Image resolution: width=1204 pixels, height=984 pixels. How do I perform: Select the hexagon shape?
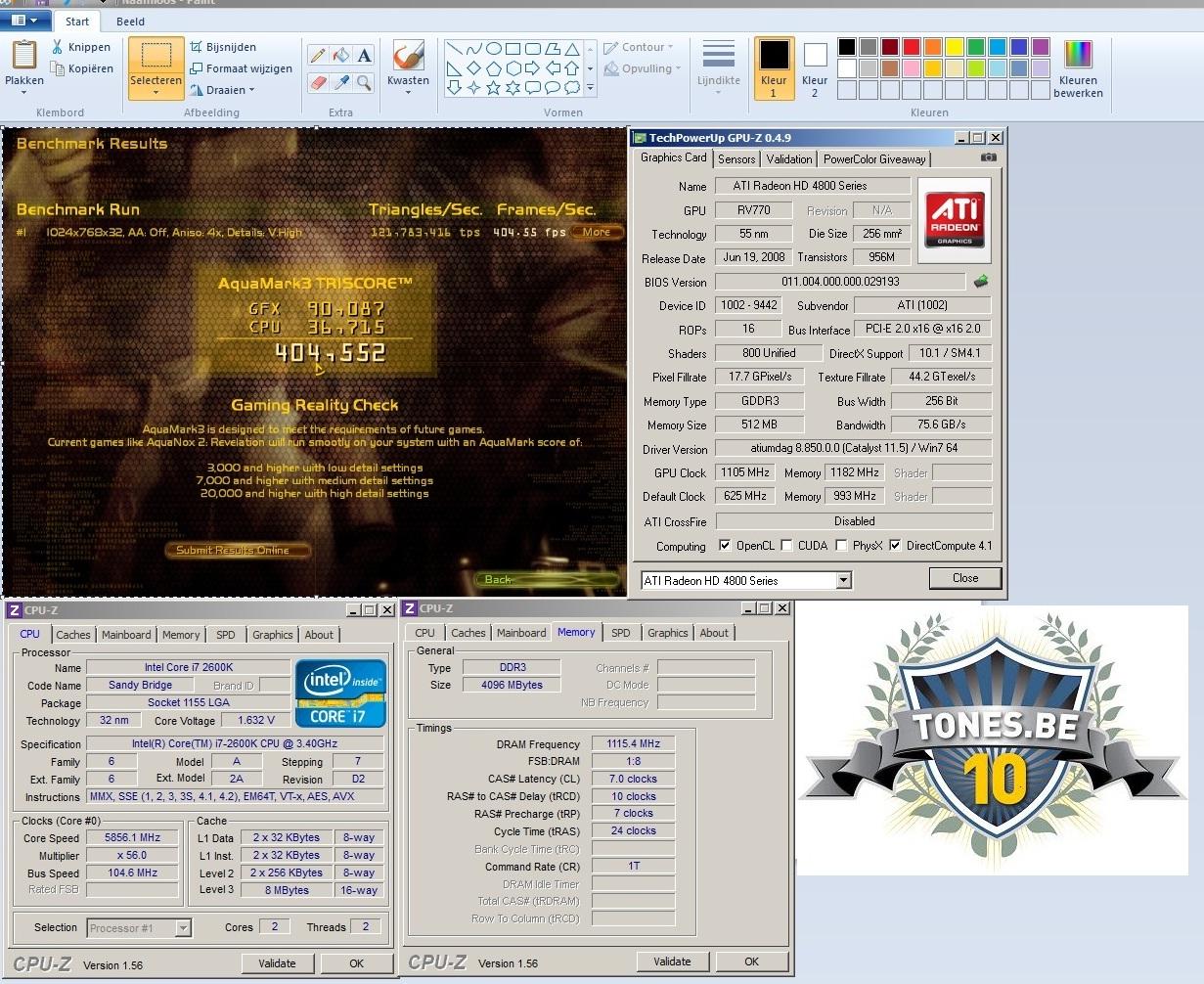pos(513,68)
